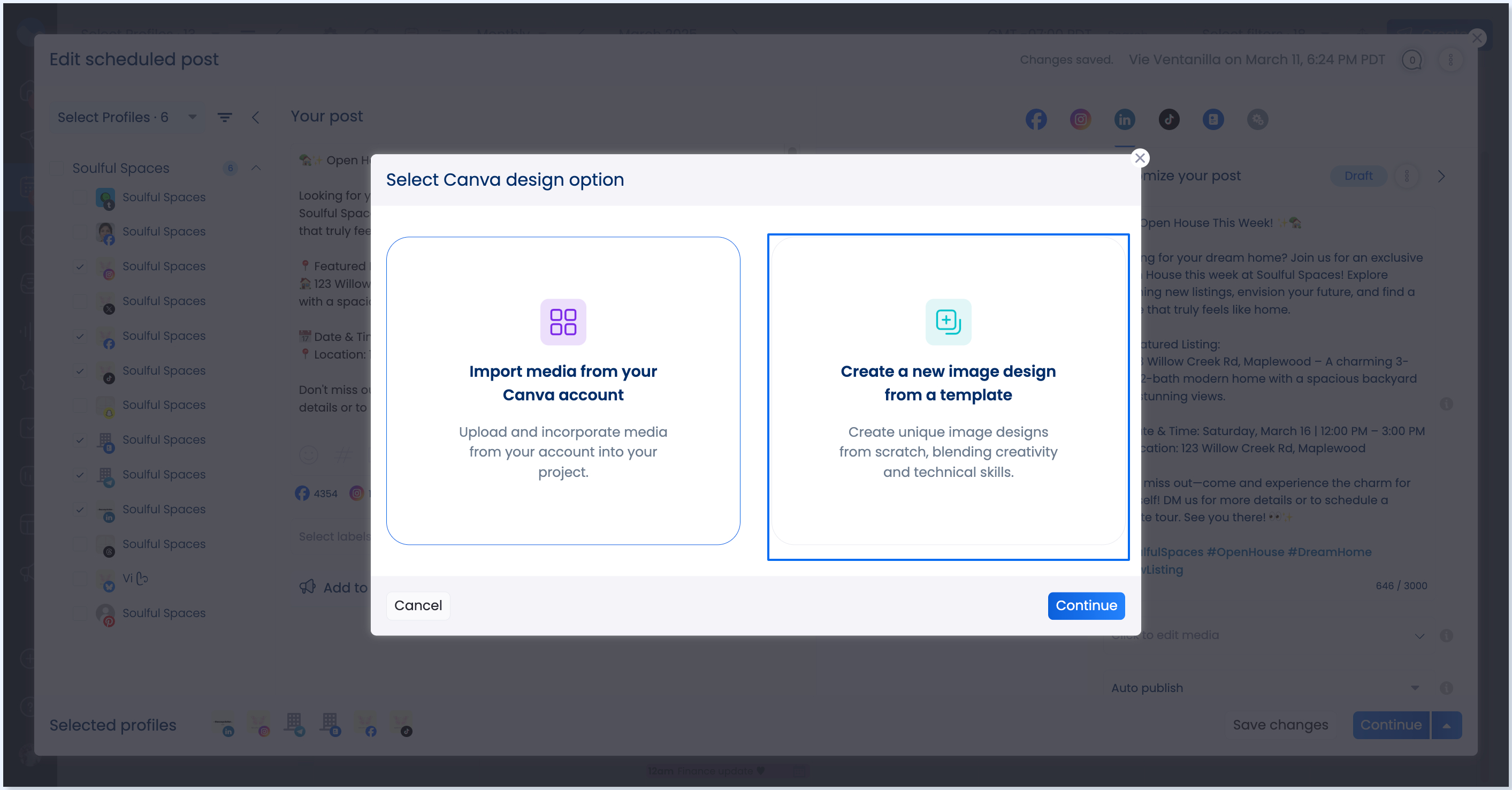Click the Draft status badge
Viewport: 1512px width, 790px height.
tap(1358, 176)
